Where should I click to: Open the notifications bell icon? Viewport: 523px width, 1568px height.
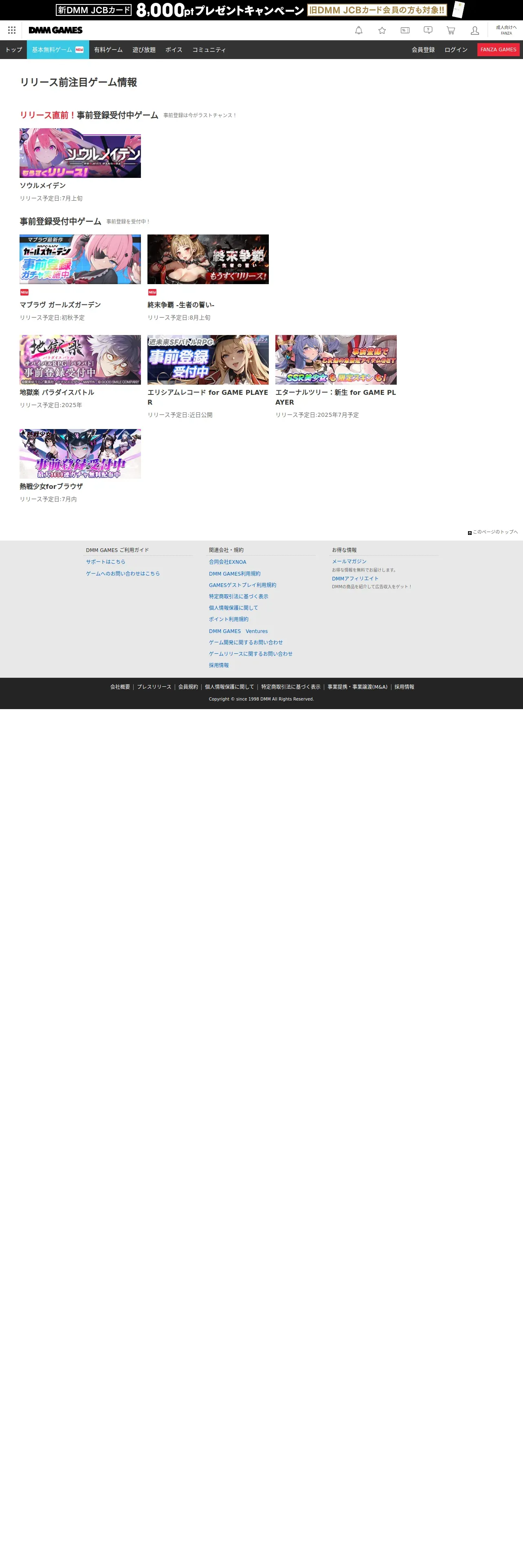click(x=358, y=31)
